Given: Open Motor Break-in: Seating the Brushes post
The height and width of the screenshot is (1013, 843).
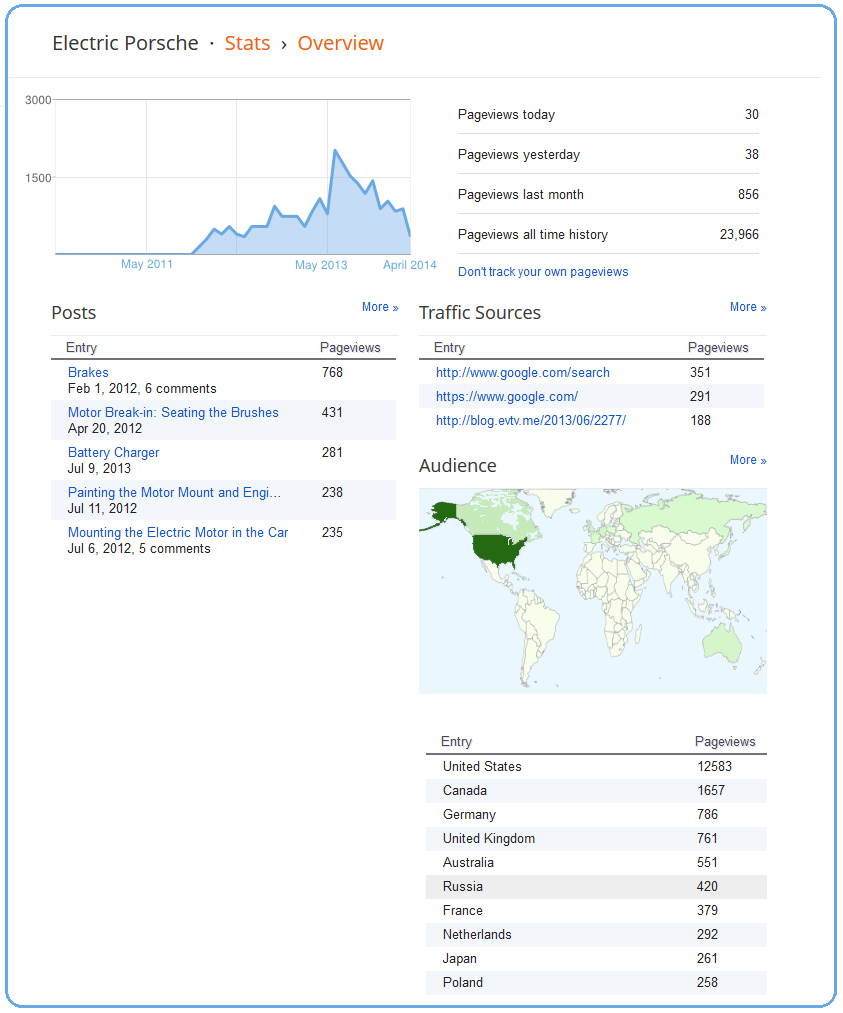Looking at the screenshot, I should click(173, 413).
